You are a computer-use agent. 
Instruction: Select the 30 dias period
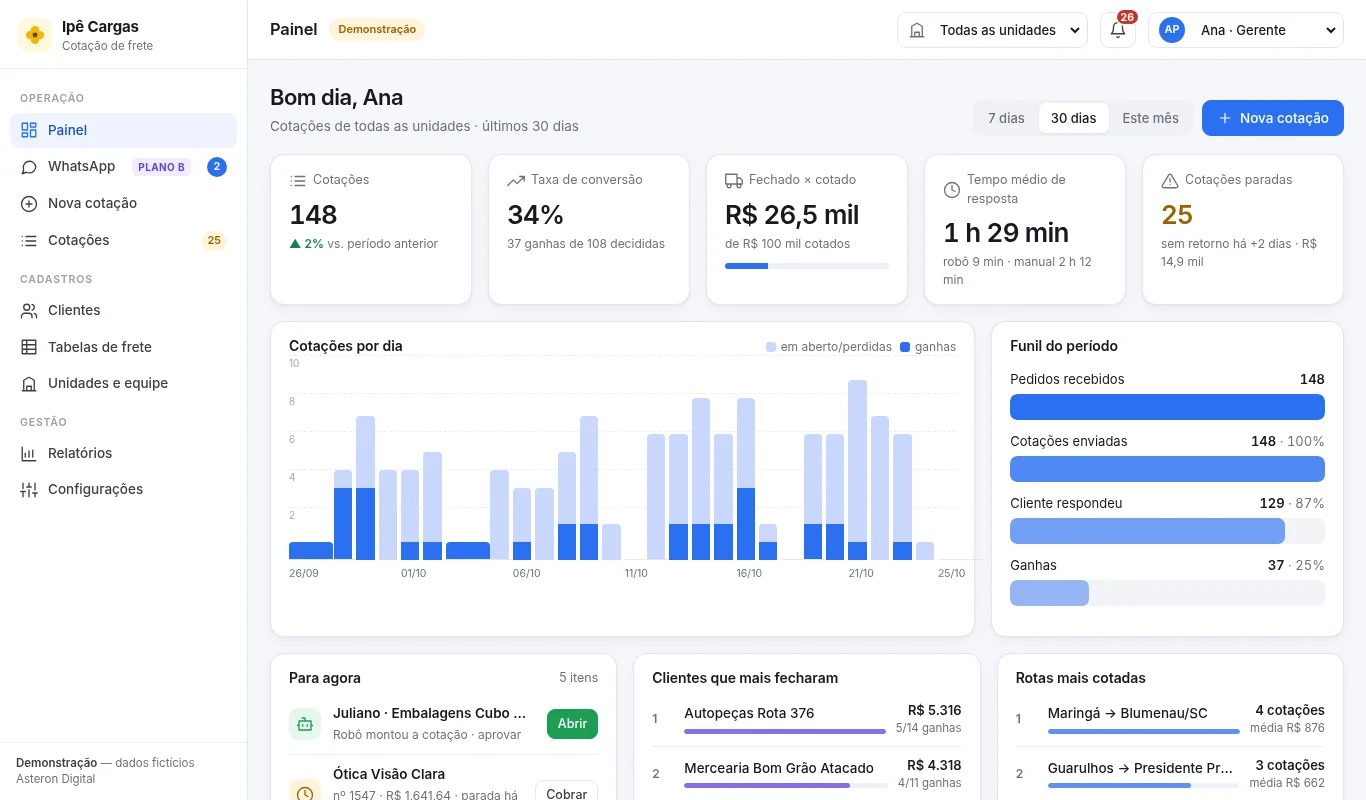click(x=1073, y=118)
